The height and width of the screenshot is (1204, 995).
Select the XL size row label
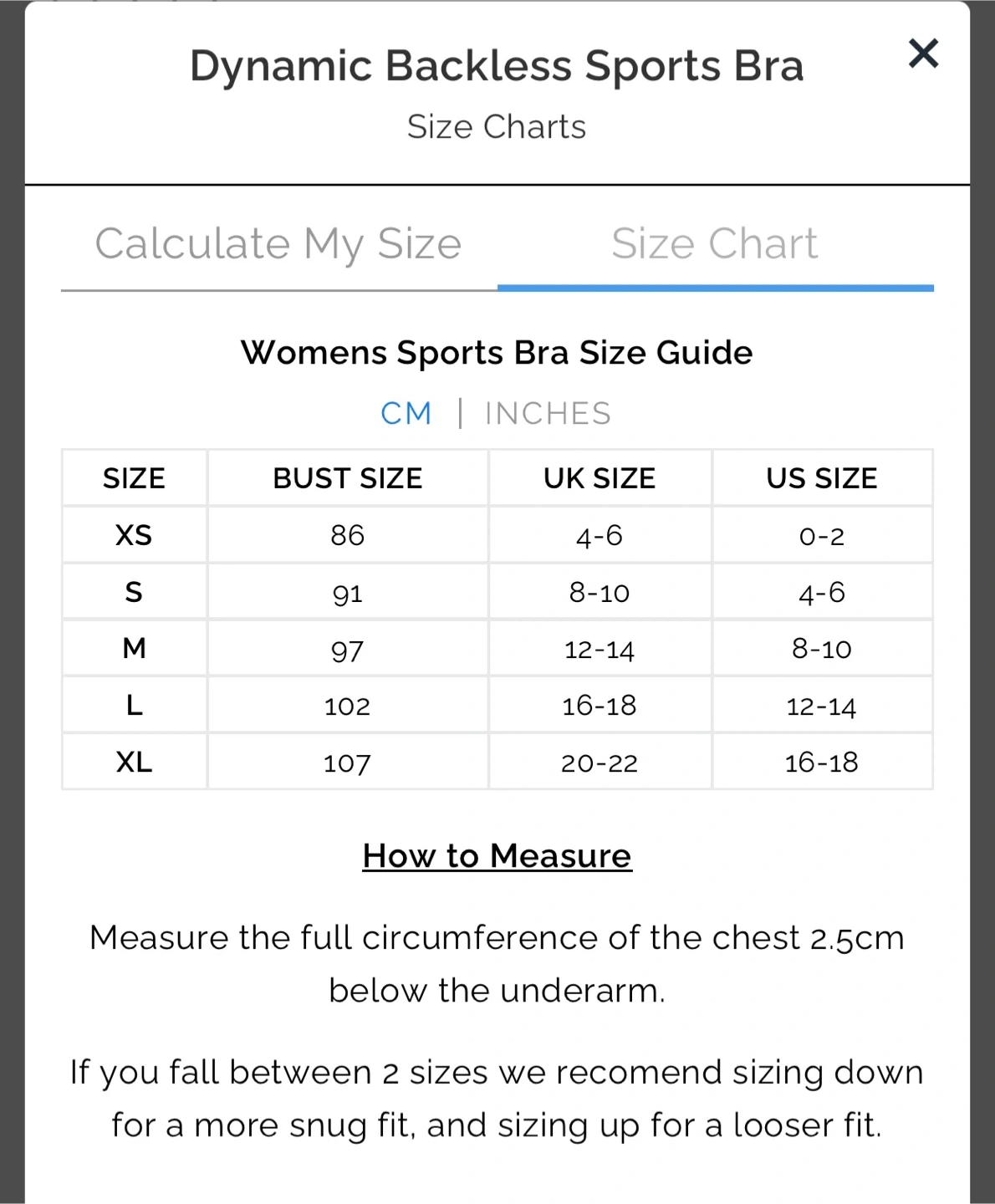(134, 763)
